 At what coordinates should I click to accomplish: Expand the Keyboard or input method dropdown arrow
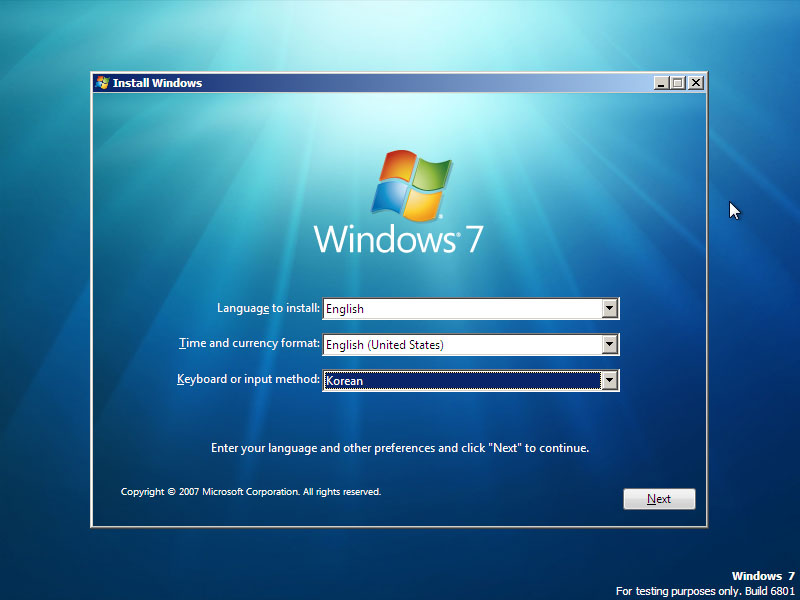pos(609,381)
